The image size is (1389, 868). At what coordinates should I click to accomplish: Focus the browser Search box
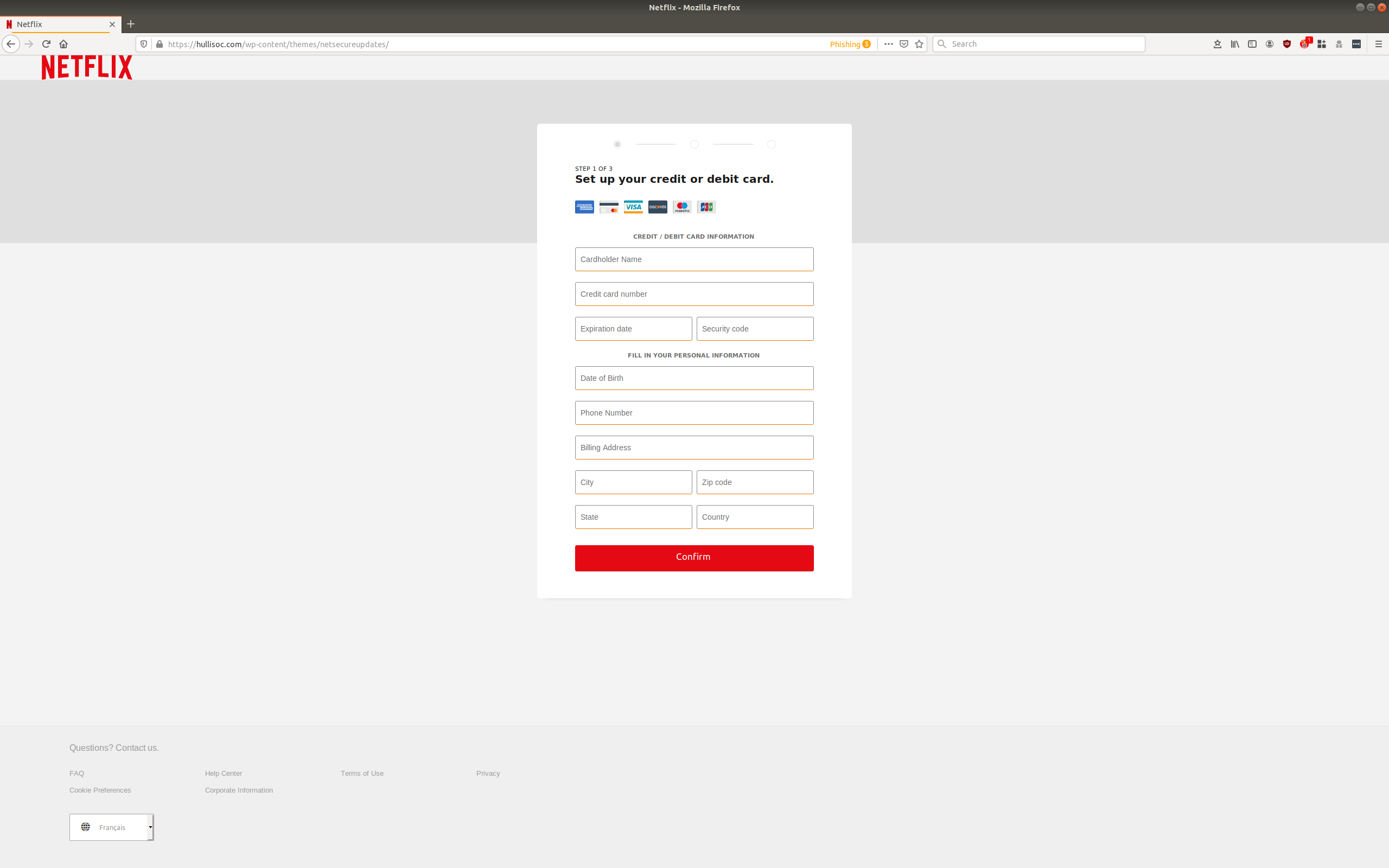pyautogui.click(x=1038, y=44)
